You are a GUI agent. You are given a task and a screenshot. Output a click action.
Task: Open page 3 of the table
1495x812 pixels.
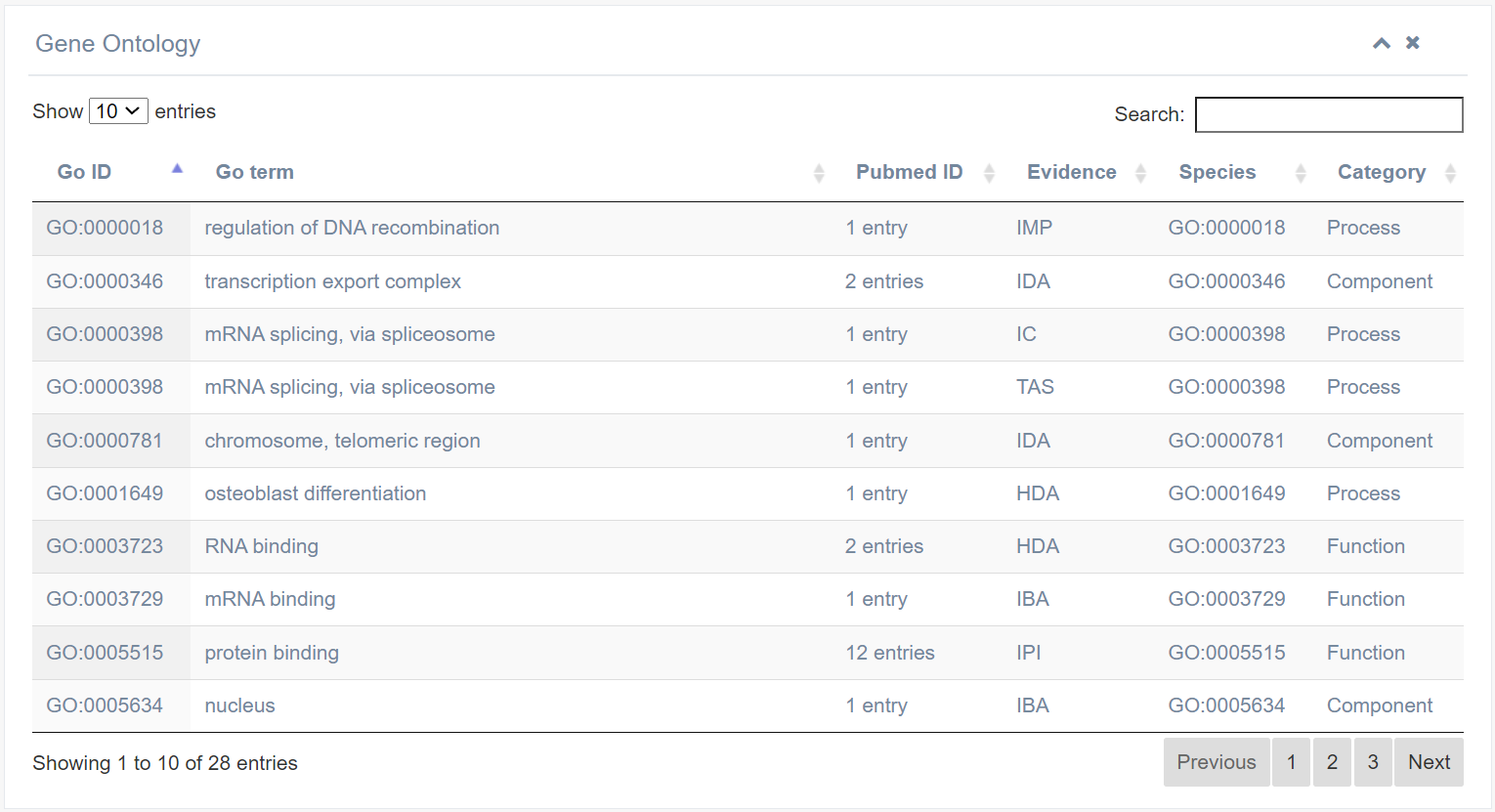coord(1373,762)
